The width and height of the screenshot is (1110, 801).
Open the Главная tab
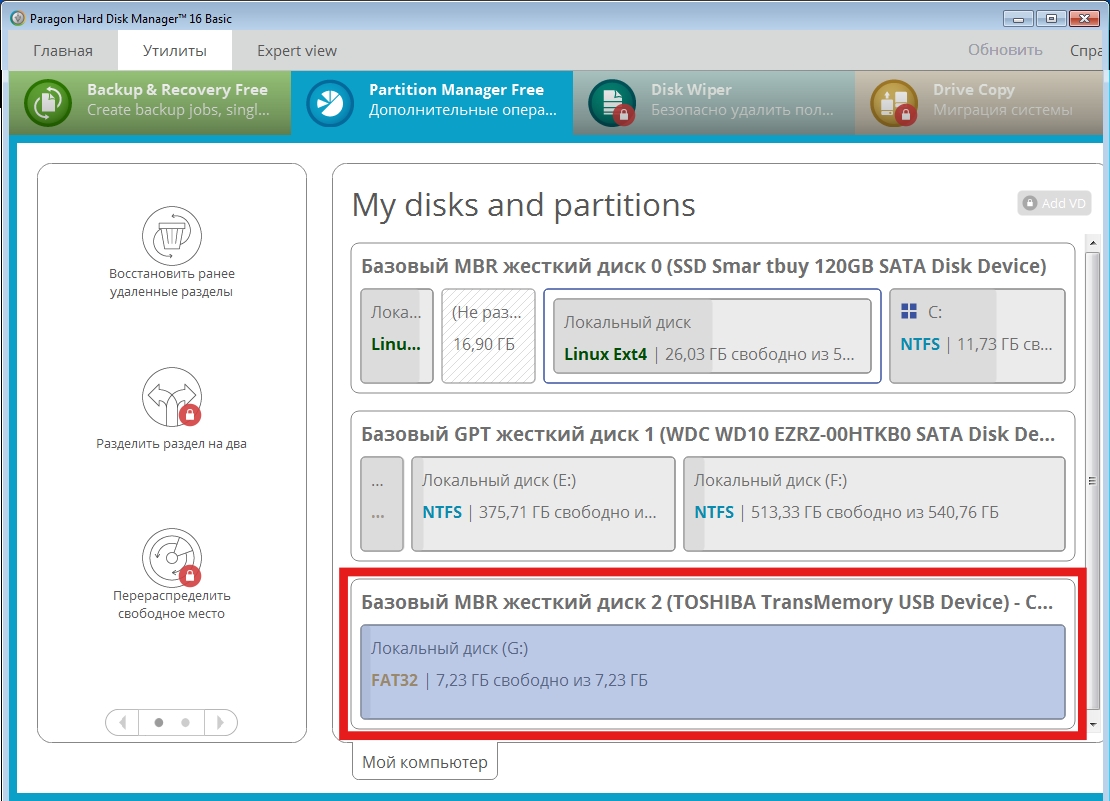[63, 50]
